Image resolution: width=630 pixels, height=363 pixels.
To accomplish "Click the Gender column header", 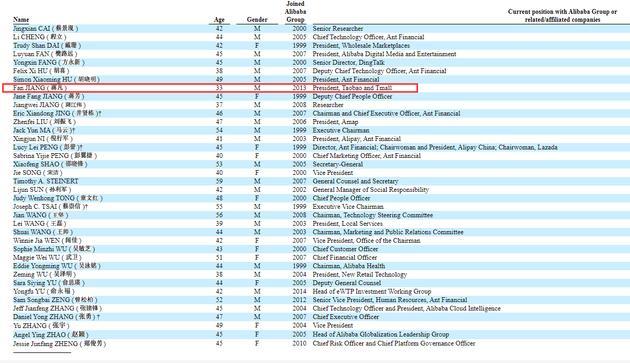I will [257, 19].
